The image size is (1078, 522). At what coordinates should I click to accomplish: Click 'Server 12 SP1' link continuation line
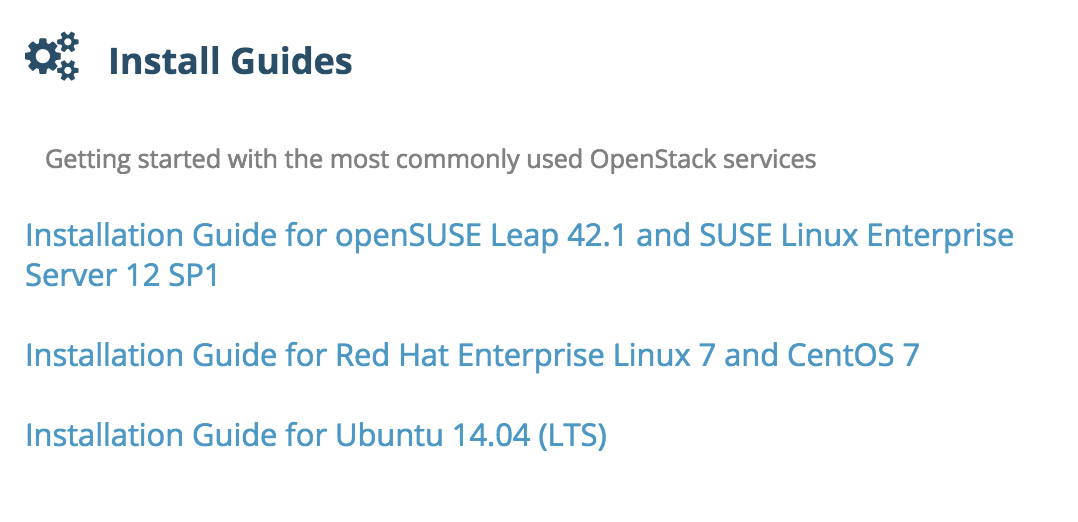(x=122, y=275)
